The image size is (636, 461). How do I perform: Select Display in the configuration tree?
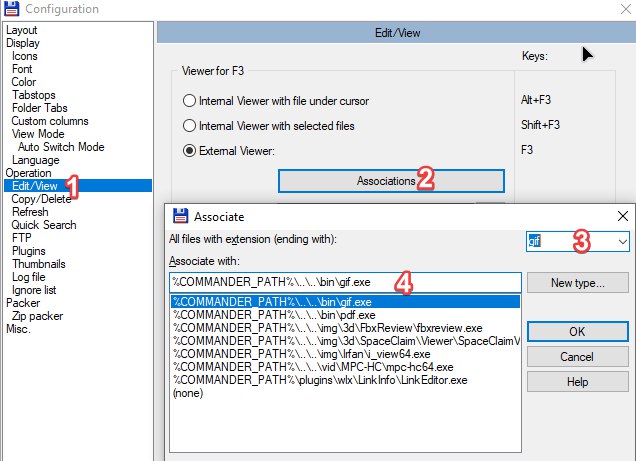point(23,43)
